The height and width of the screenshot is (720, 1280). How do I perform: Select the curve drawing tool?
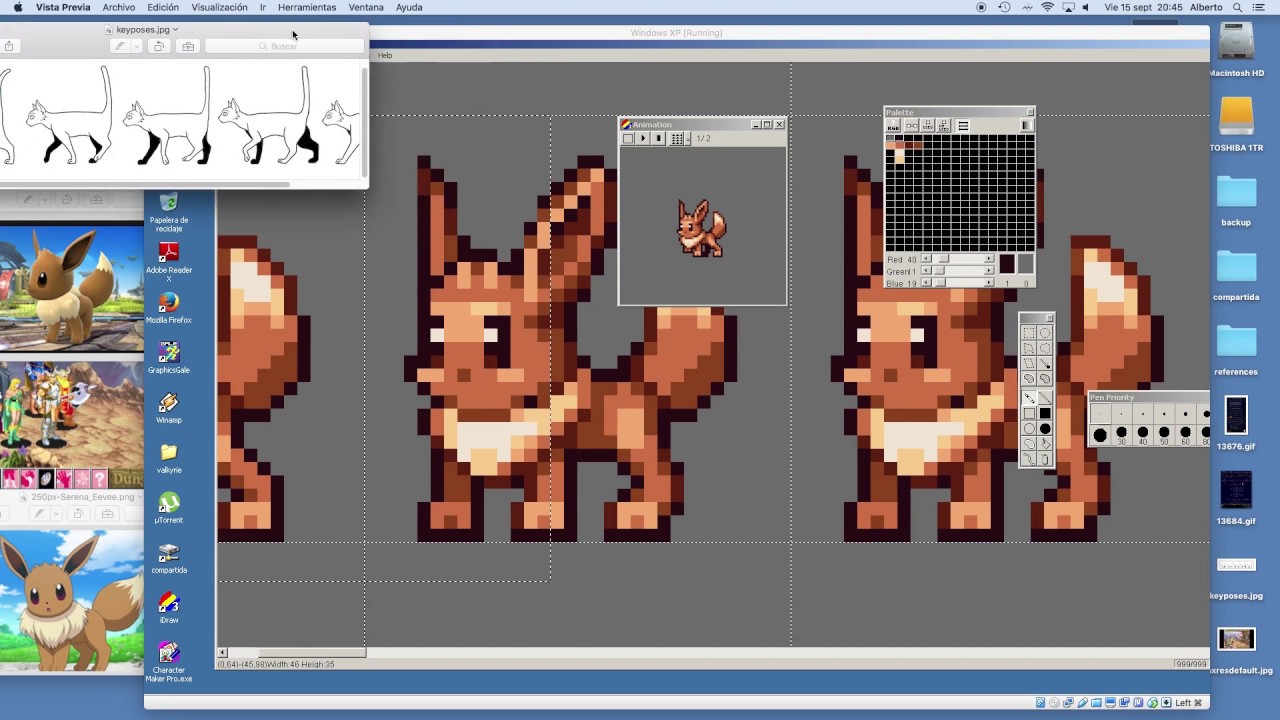(1029, 459)
